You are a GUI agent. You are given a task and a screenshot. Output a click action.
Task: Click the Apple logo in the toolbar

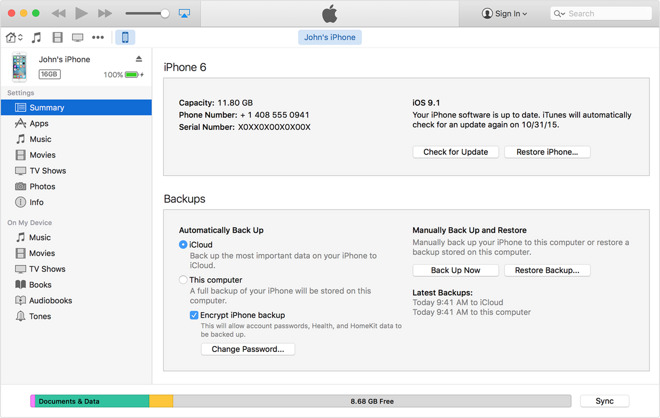click(330, 13)
